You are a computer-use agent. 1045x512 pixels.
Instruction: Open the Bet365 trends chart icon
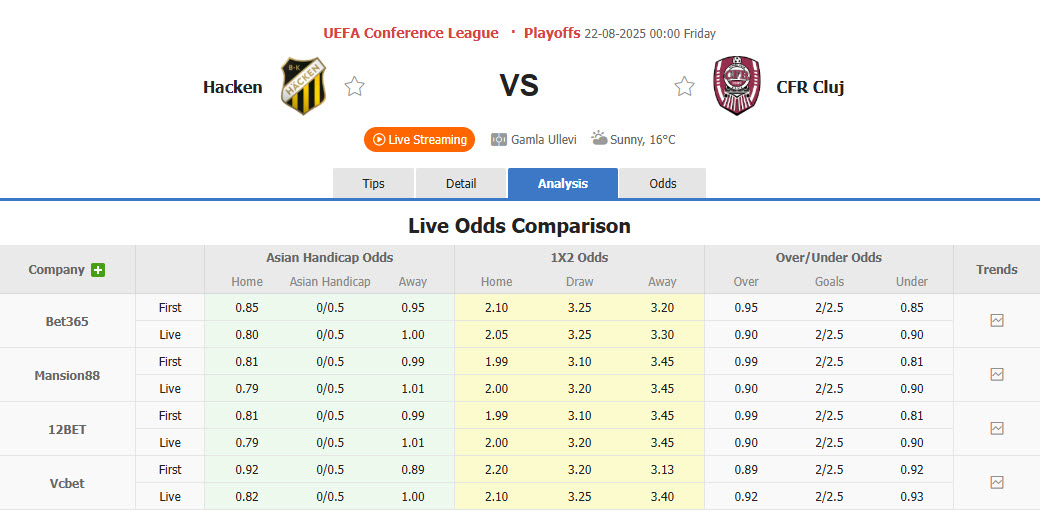click(996, 321)
